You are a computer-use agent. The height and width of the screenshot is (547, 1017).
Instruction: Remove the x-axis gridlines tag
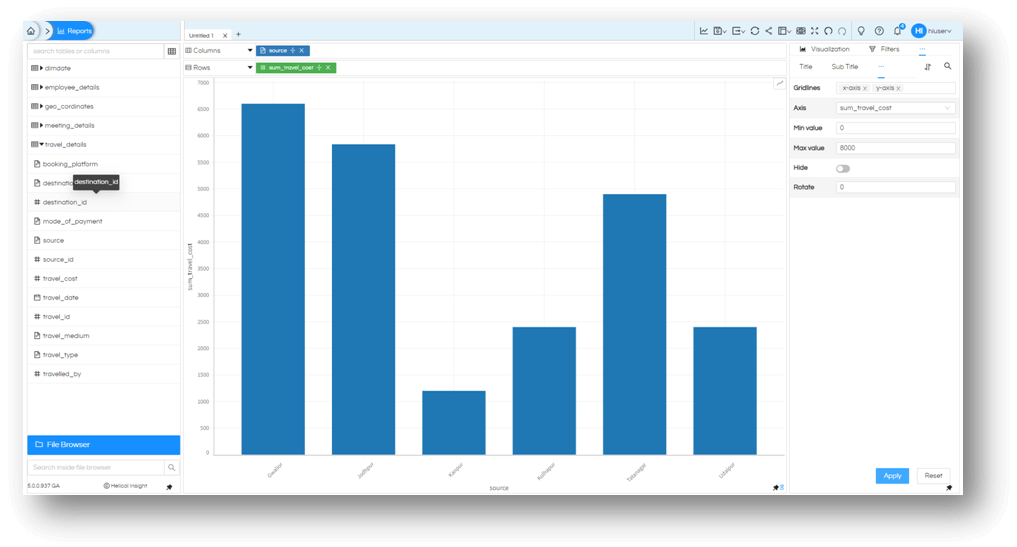coord(865,88)
